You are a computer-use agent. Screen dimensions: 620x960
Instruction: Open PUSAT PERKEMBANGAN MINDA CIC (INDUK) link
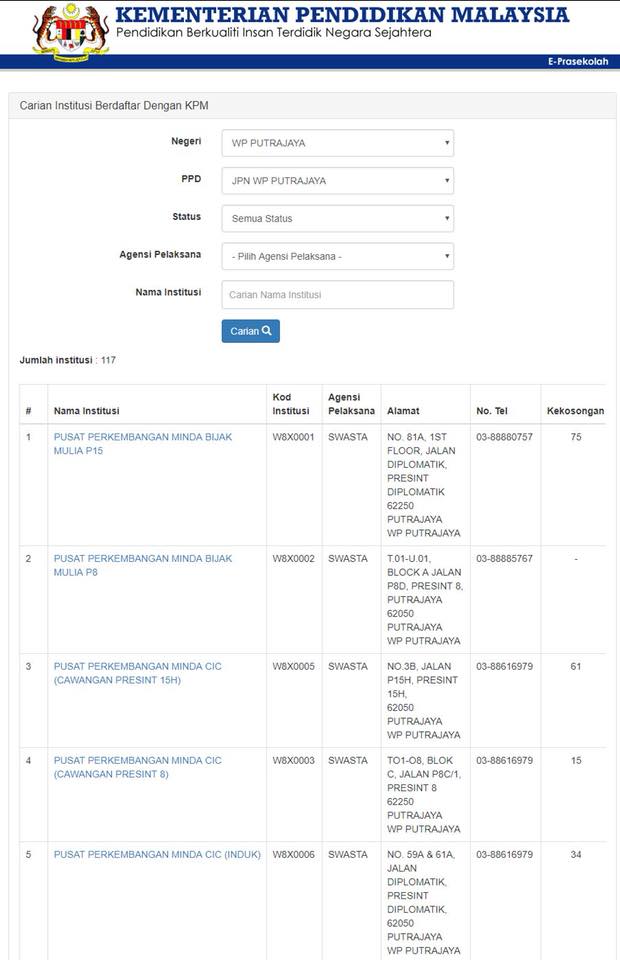click(157, 854)
